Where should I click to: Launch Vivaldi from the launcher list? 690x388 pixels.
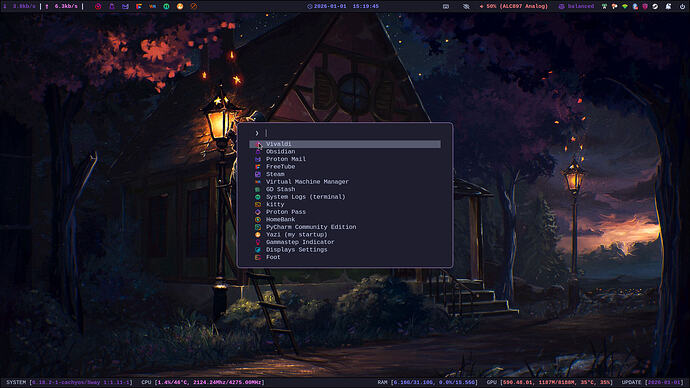tap(345, 144)
